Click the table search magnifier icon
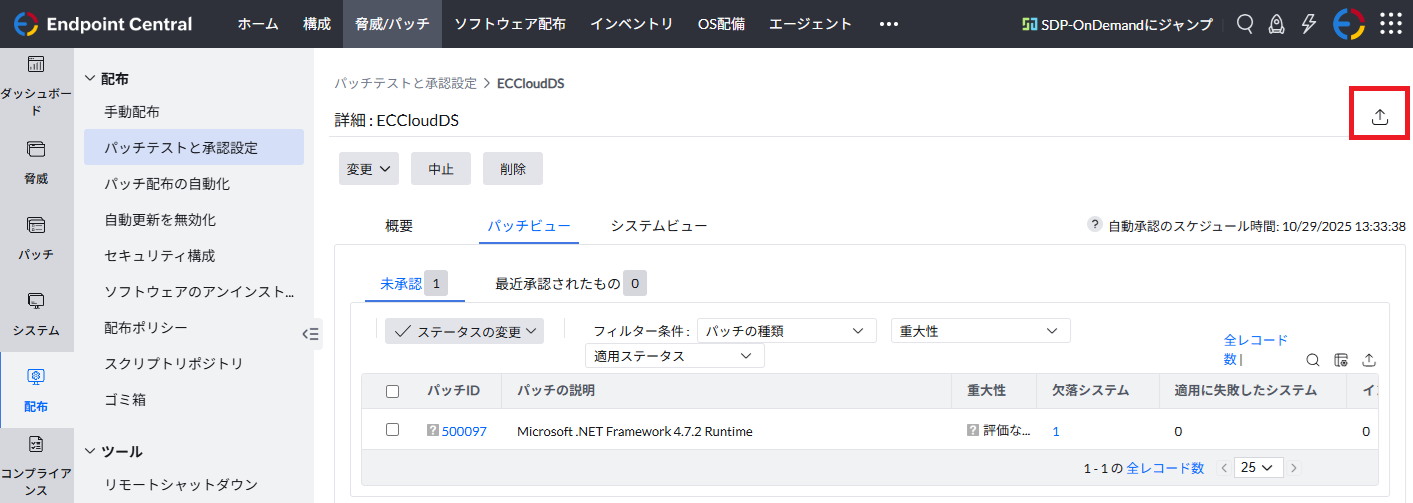The image size is (1413, 503). tap(1313, 360)
